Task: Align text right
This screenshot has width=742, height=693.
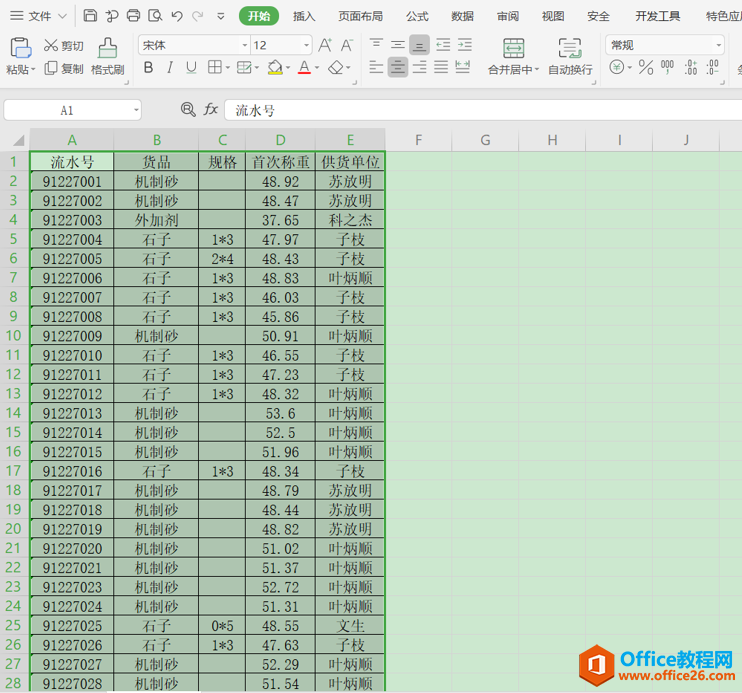Action: click(x=419, y=67)
